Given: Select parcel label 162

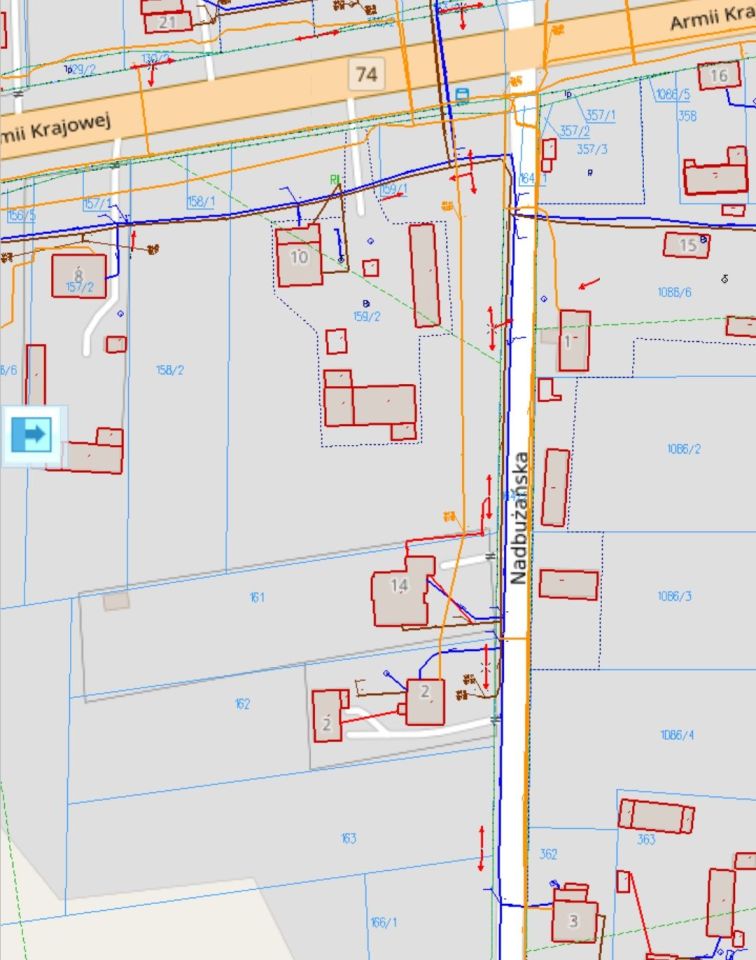Looking at the screenshot, I should click(x=242, y=703).
